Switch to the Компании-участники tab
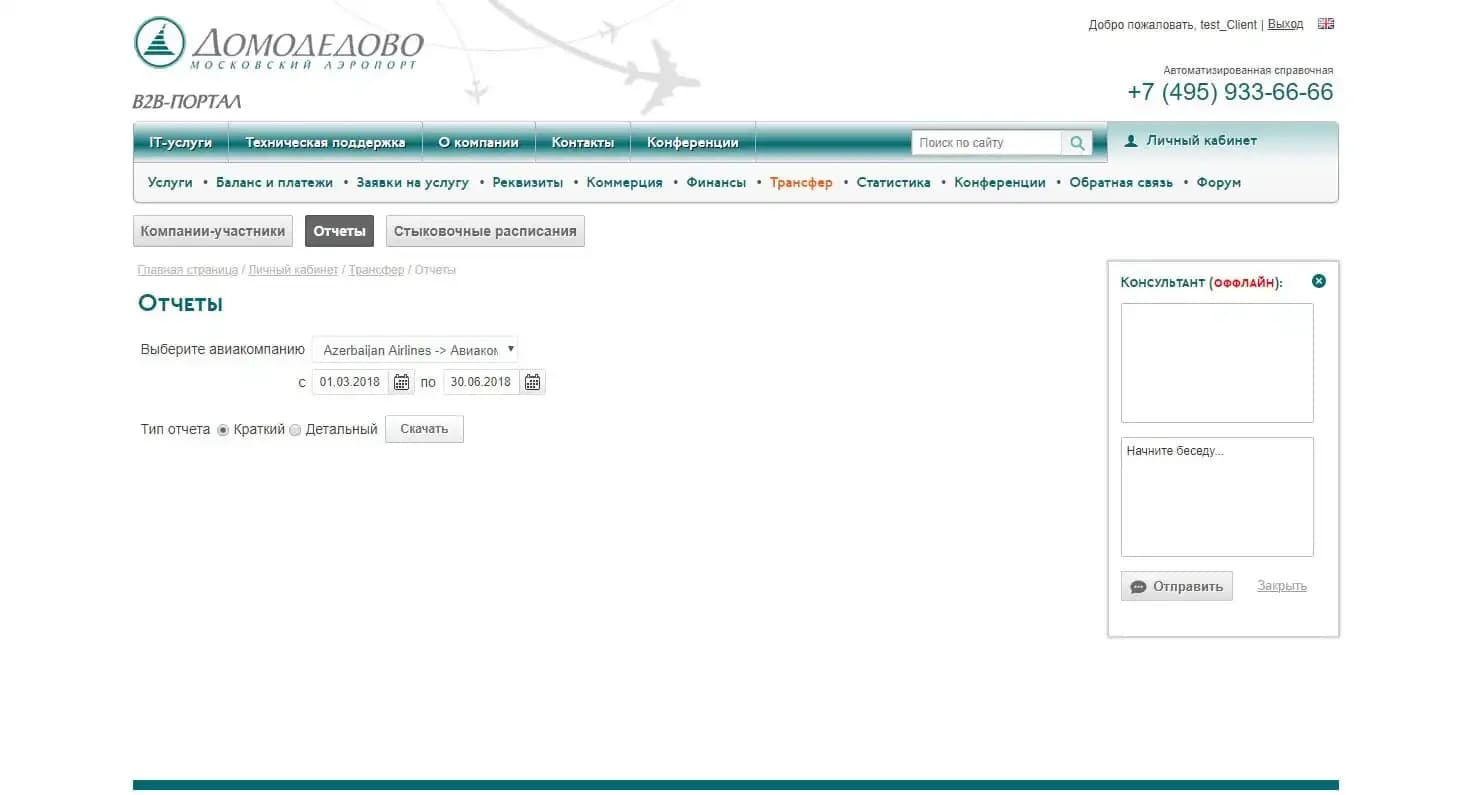This screenshot has width=1465, height=795. pos(213,231)
